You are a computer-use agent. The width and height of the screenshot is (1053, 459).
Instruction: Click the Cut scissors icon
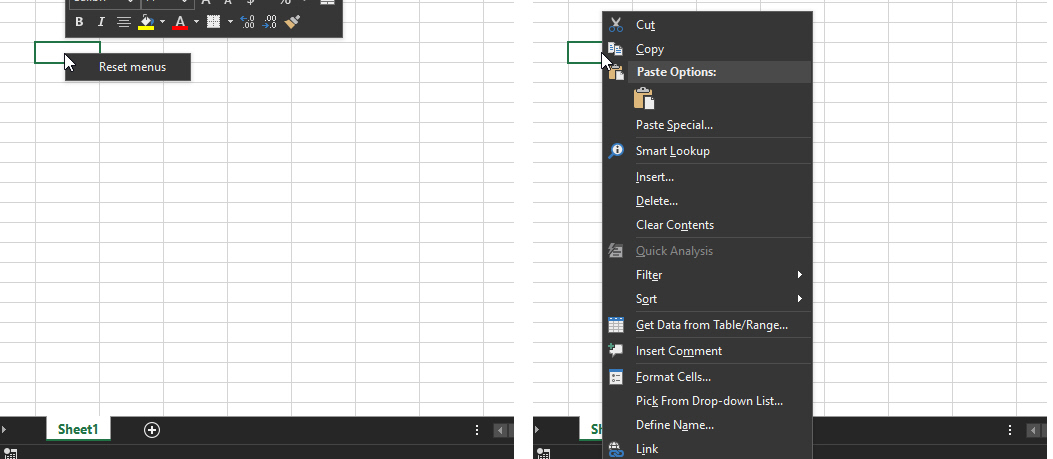pyautogui.click(x=616, y=25)
